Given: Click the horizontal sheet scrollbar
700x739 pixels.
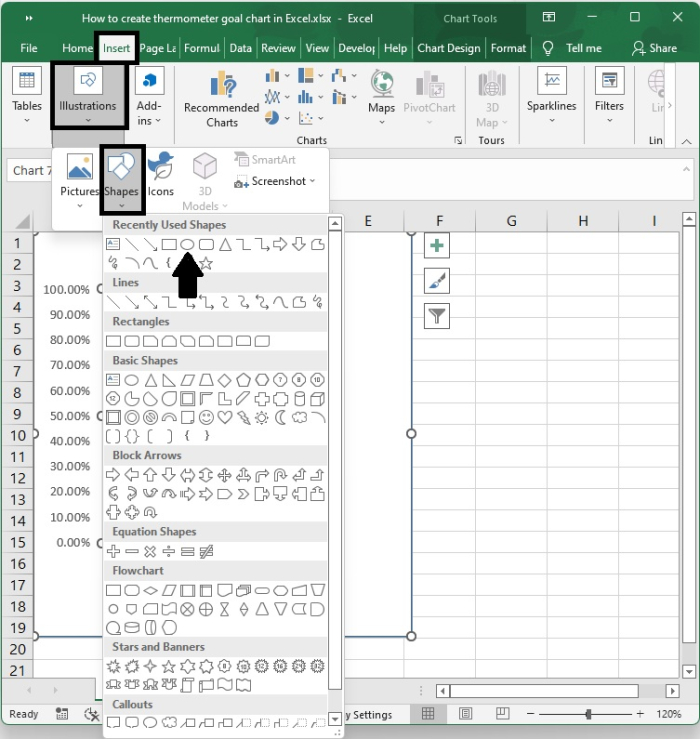Looking at the screenshot, I should [x=544, y=691].
